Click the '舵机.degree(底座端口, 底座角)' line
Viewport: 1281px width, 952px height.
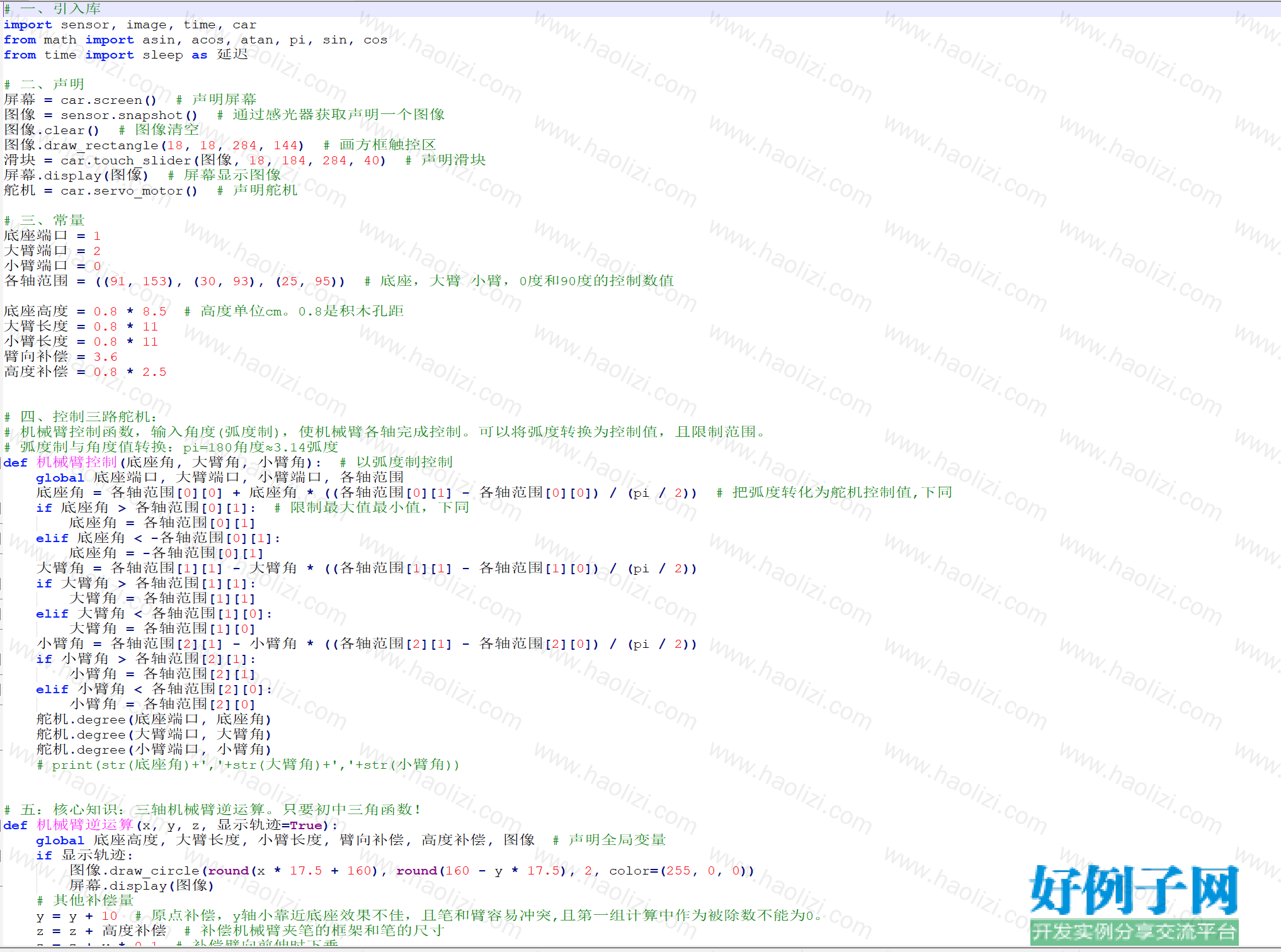coord(154,719)
